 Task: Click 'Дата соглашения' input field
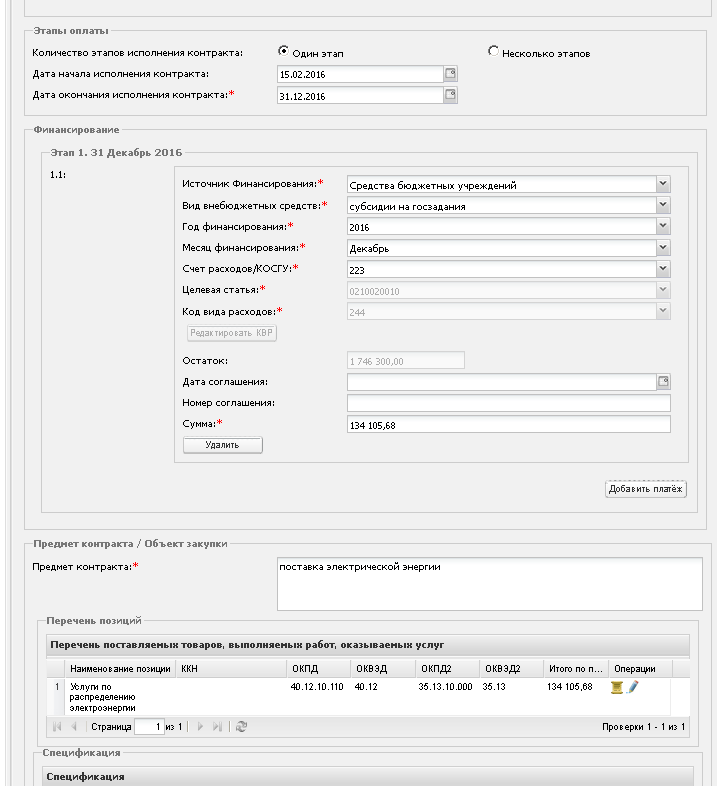click(x=501, y=382)
